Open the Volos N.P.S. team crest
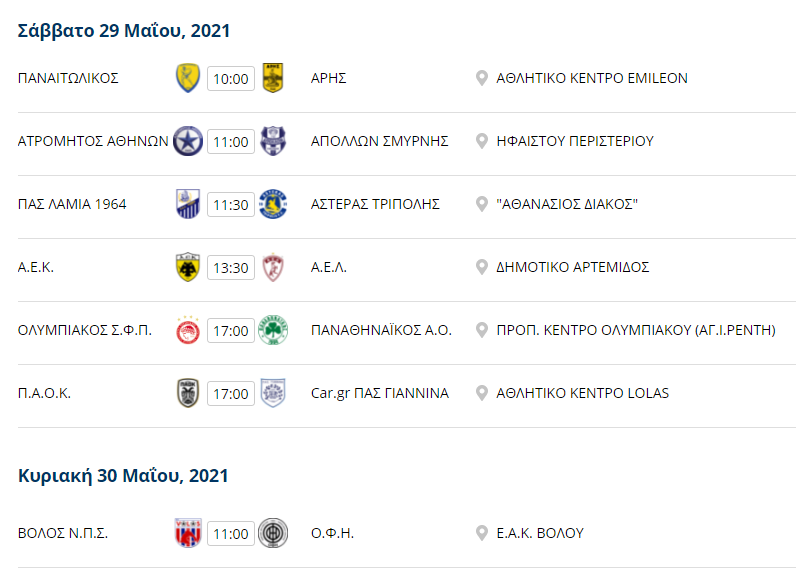 (x=188, y=533)
